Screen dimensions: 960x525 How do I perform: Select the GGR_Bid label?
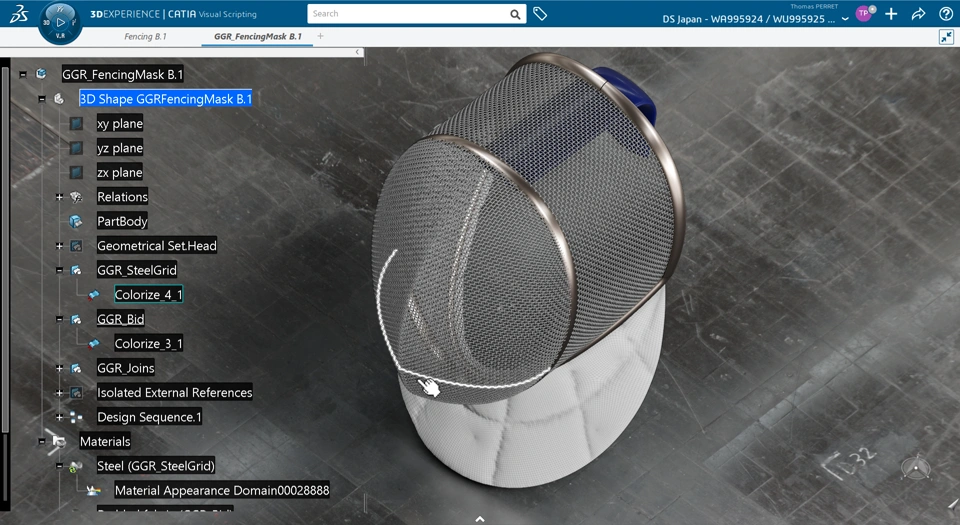(121, 319)
